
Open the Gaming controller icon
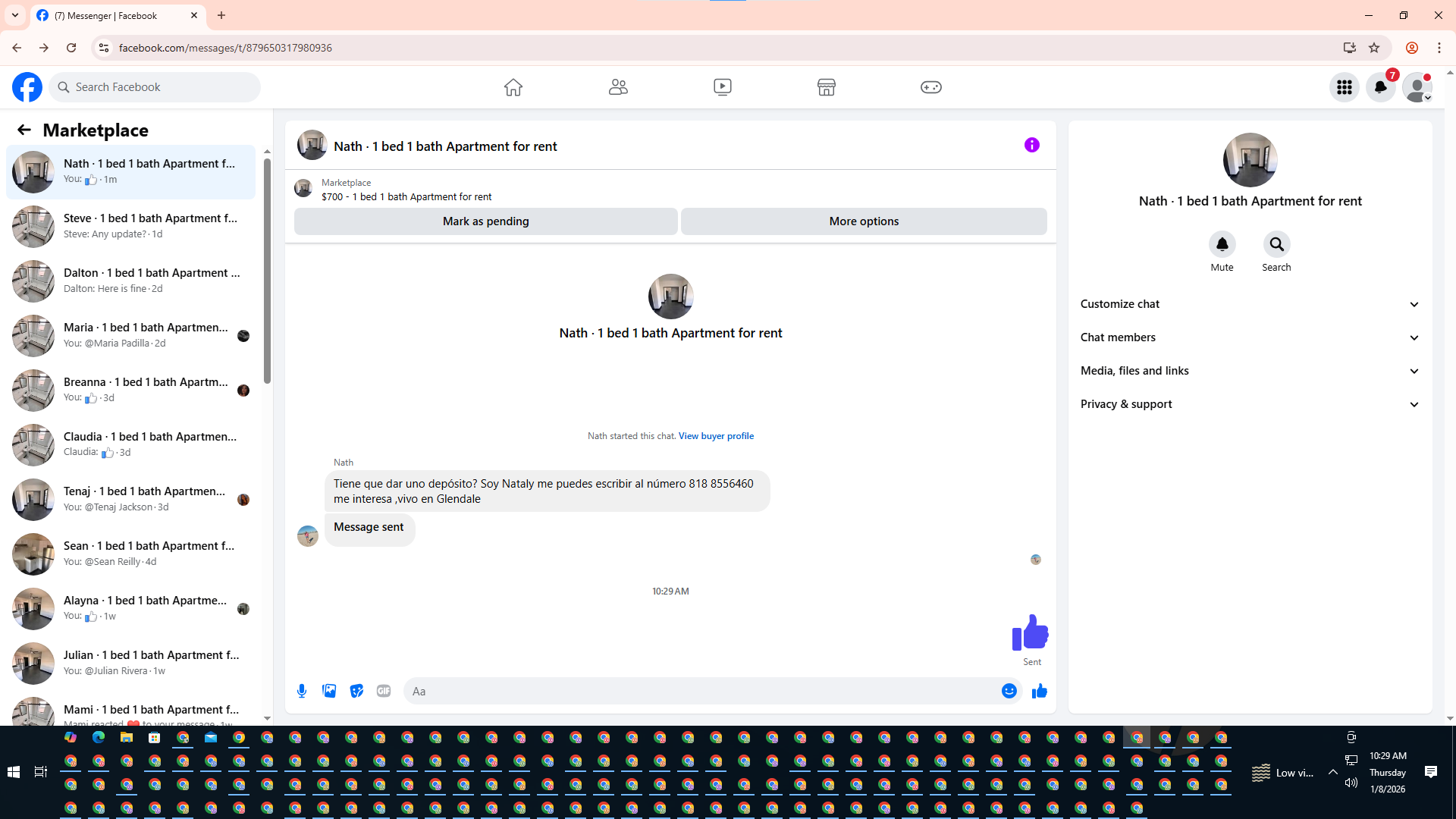tap(931, 87)
